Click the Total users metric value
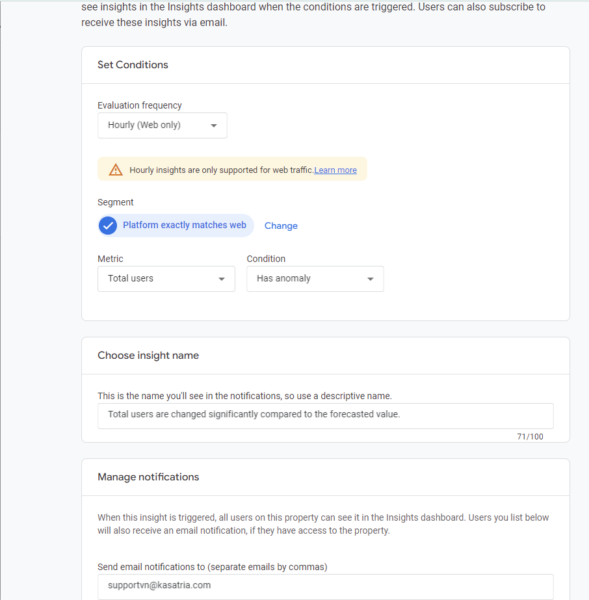The width and height of the screenshot is (589, 600). tap(130, 278)
